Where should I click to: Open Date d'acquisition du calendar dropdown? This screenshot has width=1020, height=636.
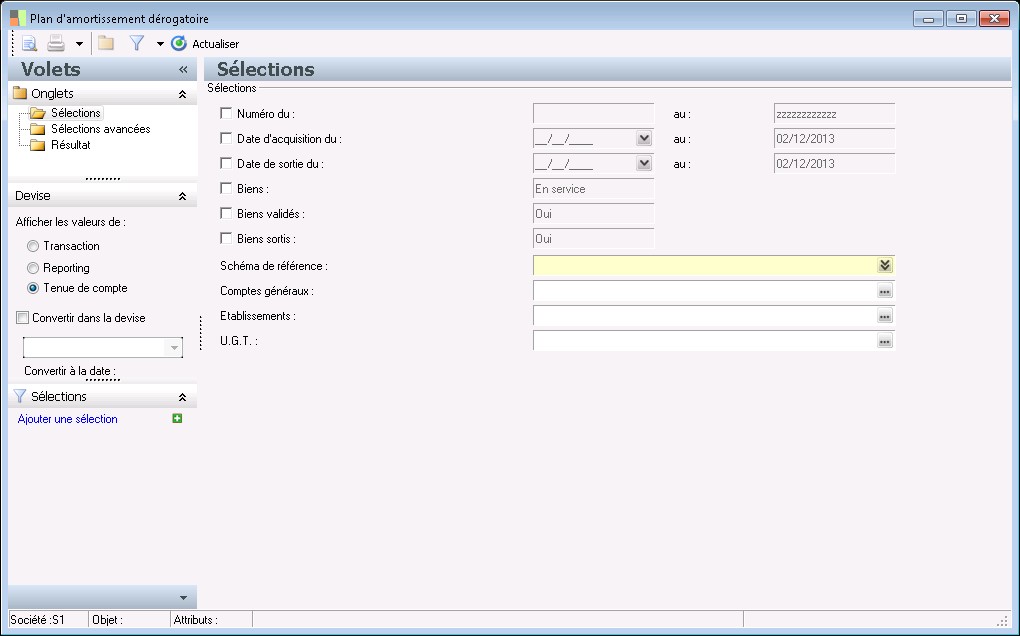(644, 139)
